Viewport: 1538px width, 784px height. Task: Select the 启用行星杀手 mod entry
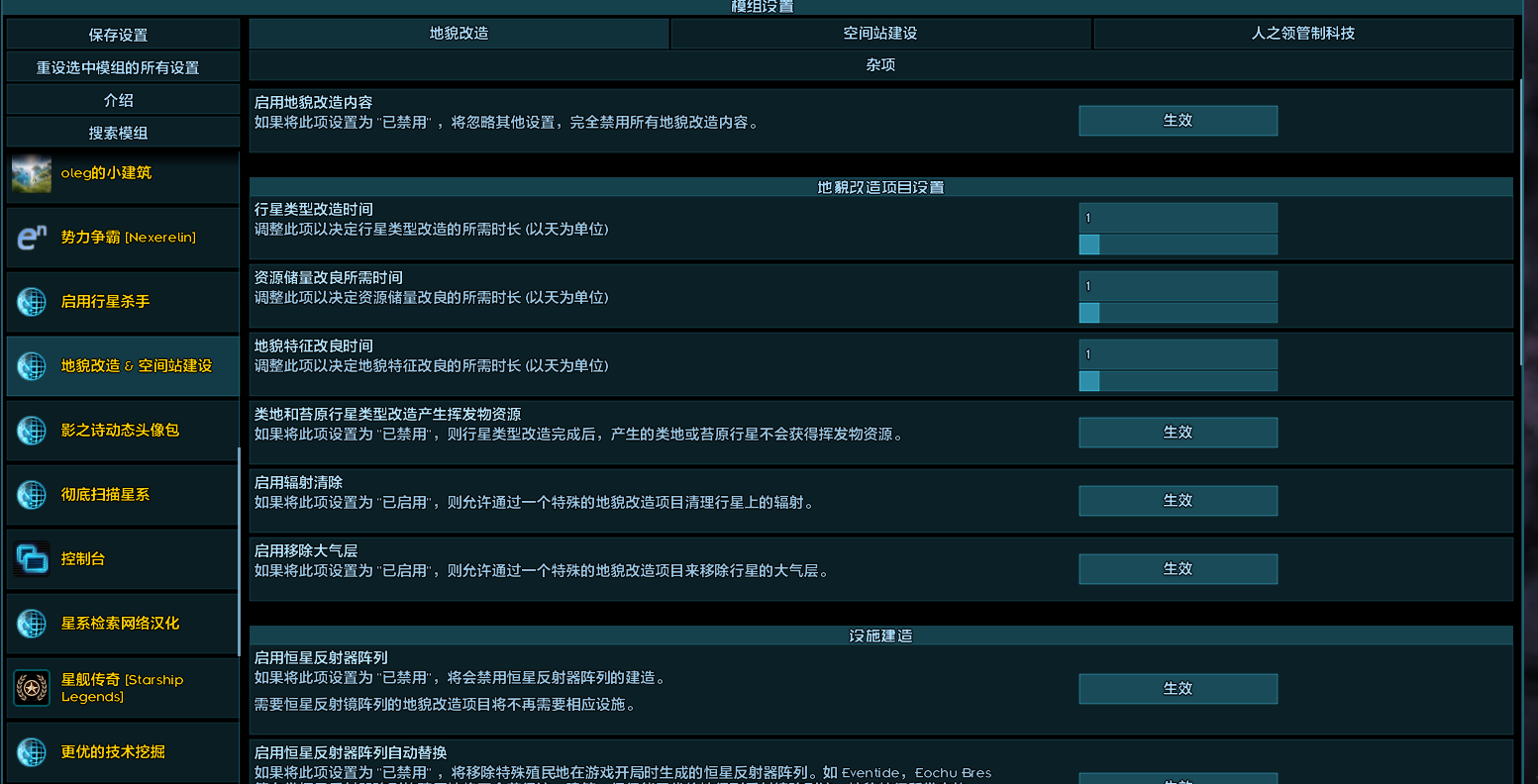tap(123, 302)
